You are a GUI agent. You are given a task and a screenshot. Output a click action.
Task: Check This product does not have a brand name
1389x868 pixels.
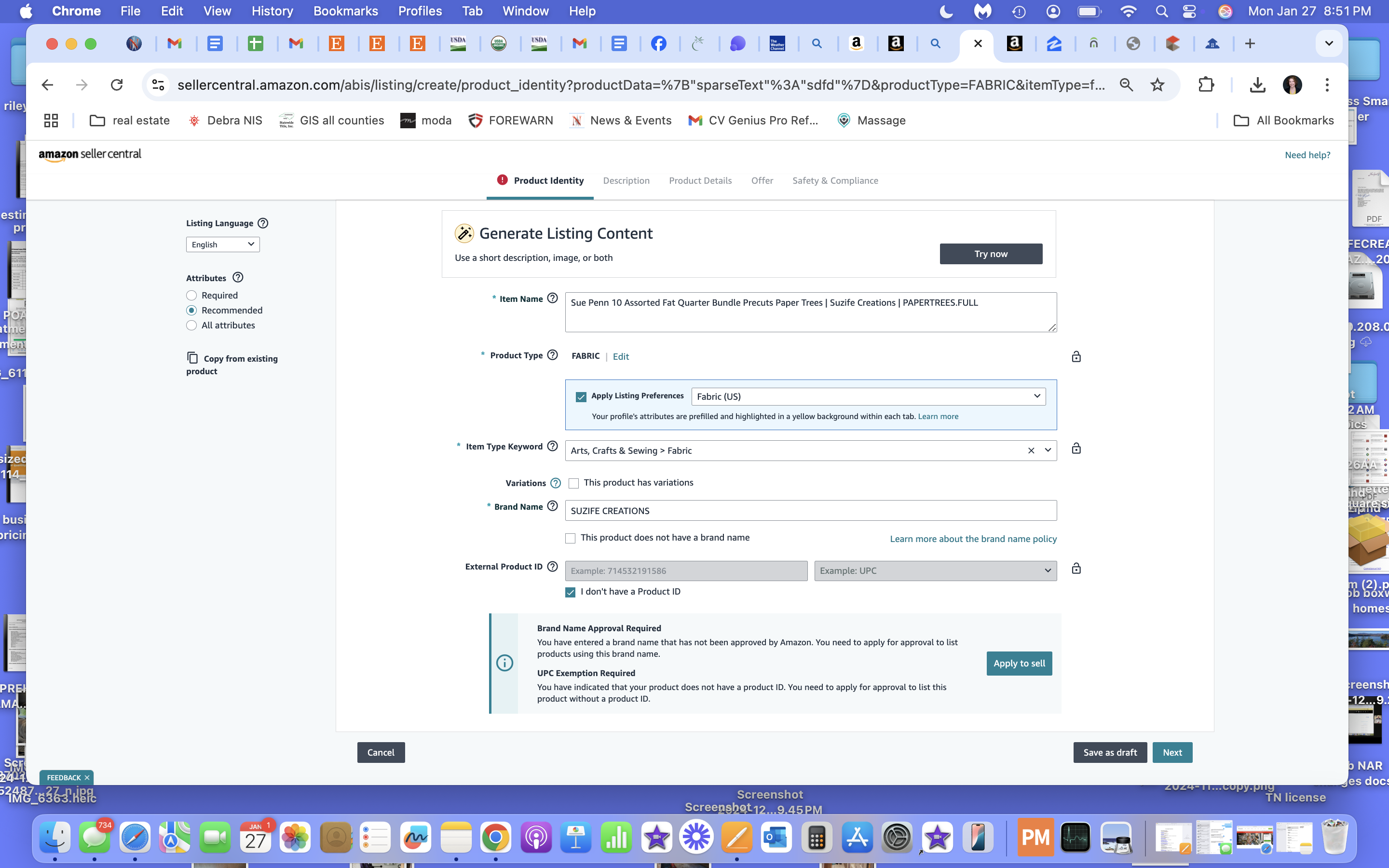click(x=570, y=538)
